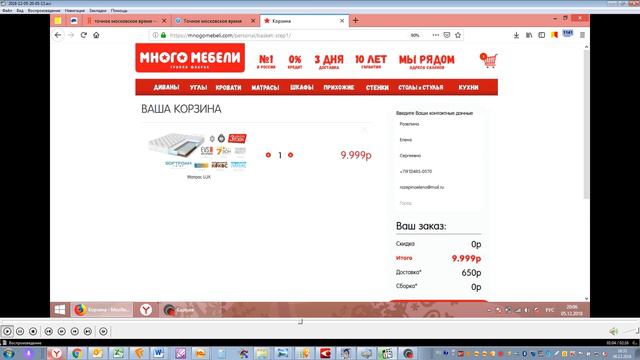
Task: Open the Firefox hamburger menu
Action: tap(582, 36)
